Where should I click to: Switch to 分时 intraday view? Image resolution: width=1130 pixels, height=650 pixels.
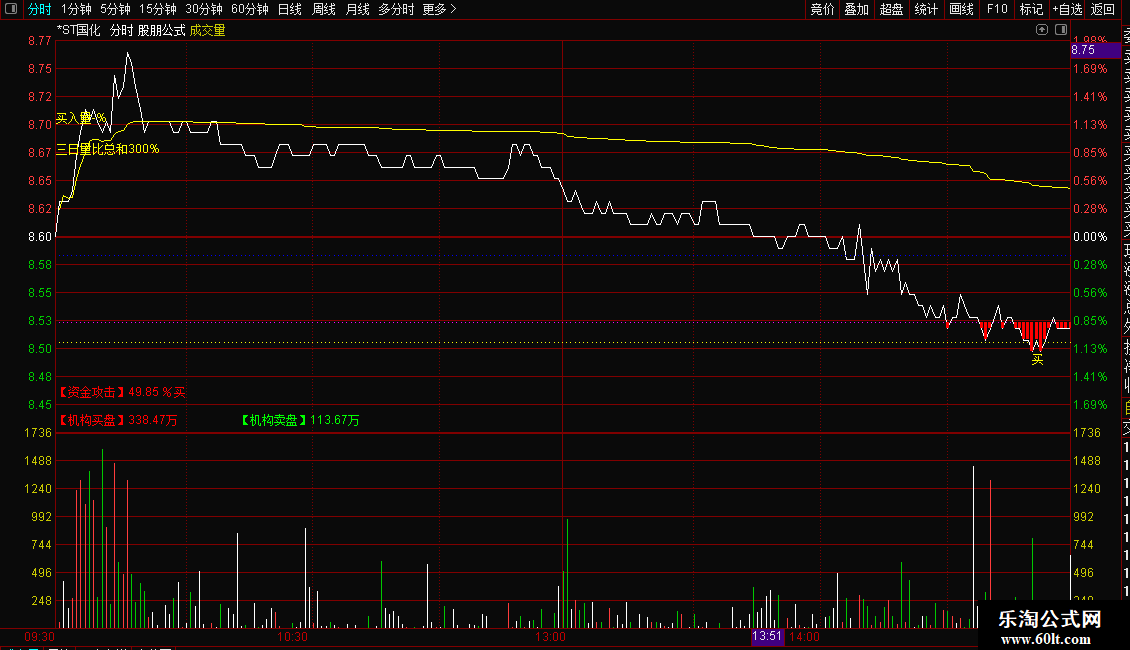(x=40, y=9)
